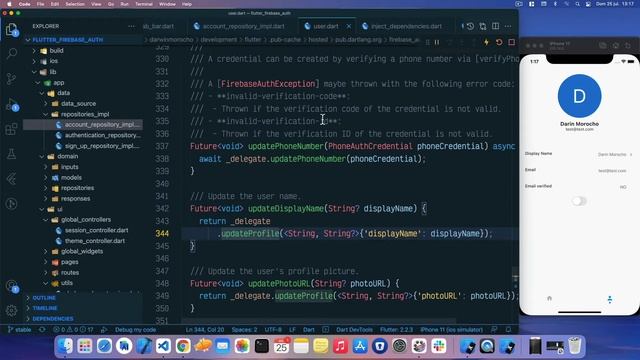The image size is (640, 360).
Task: Open the Selection menu
Action: pyautogui.click(x=75, y=4)
